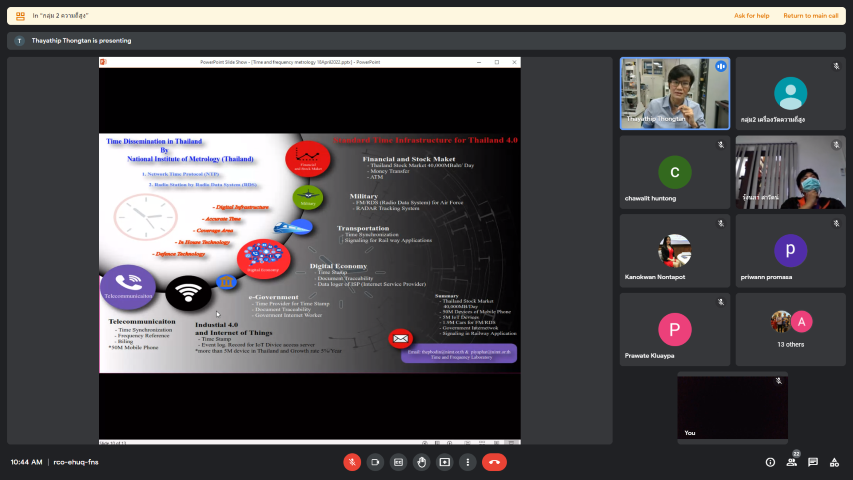Viewport: 853px width, 480px height.
Task: Click the Present now screen share icon
Action: pyautogui.click(x=444, y=462)
